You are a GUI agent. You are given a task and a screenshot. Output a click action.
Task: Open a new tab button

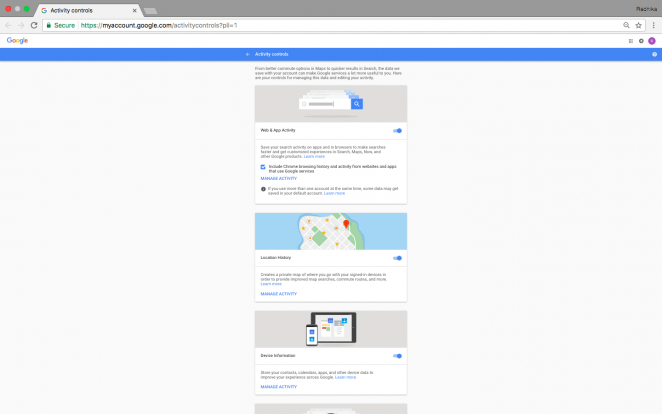[x=150, y=11]
